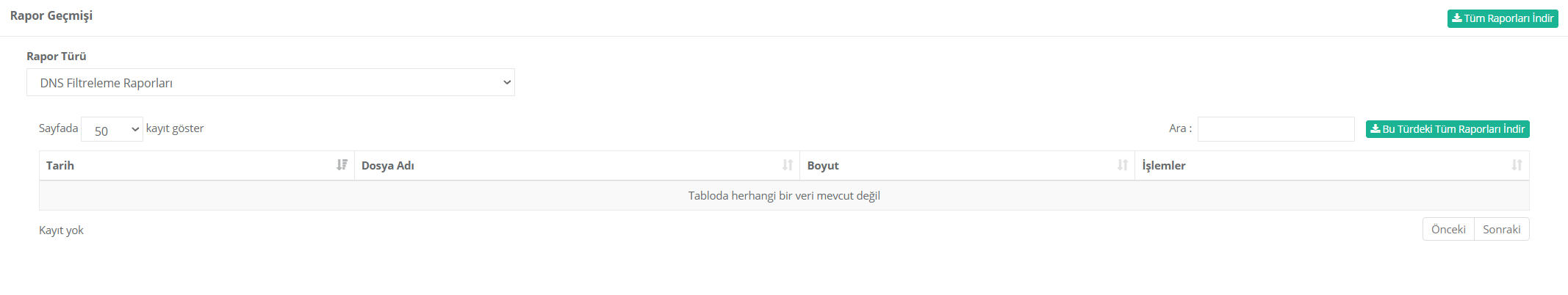Click the Boyut column header label
The height and width of the screenshot is (295, 1568).
coord(823,166)
